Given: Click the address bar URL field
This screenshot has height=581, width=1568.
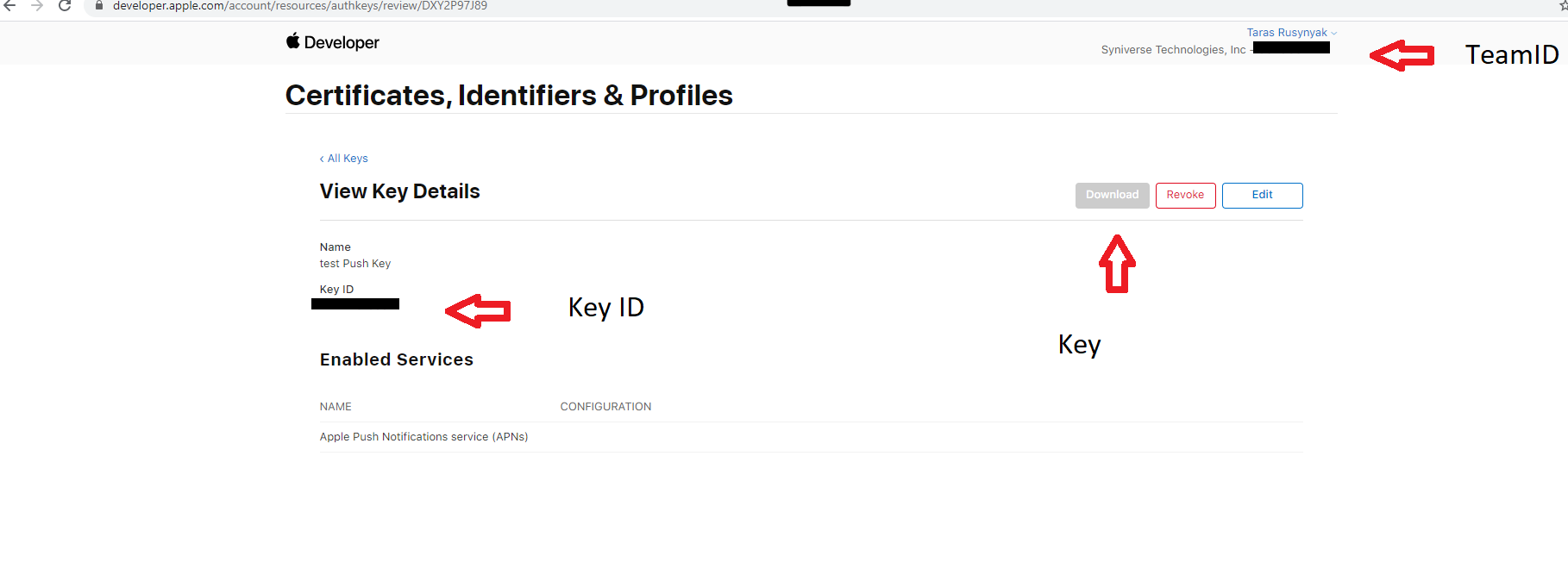Looking at the screenshot, I should 300,6.
